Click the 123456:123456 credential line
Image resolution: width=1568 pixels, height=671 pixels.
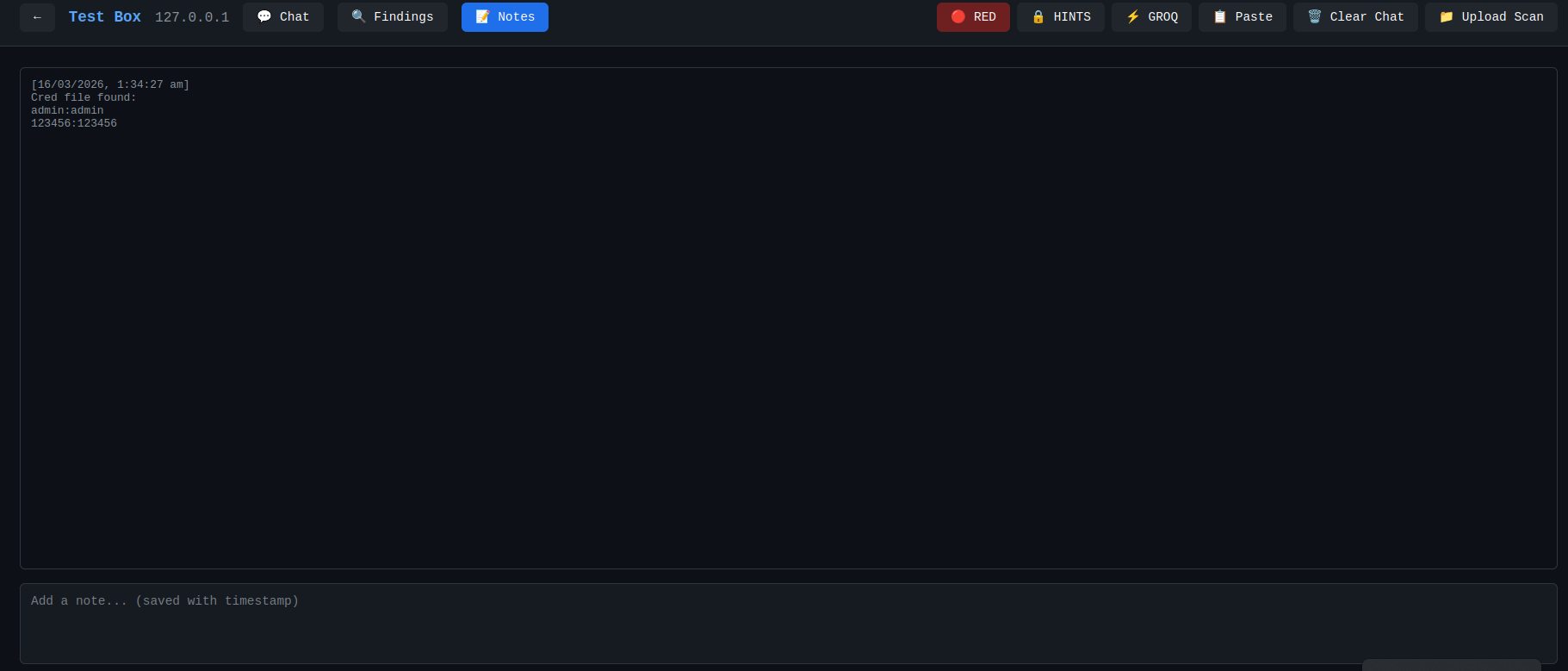pos(74,123)
